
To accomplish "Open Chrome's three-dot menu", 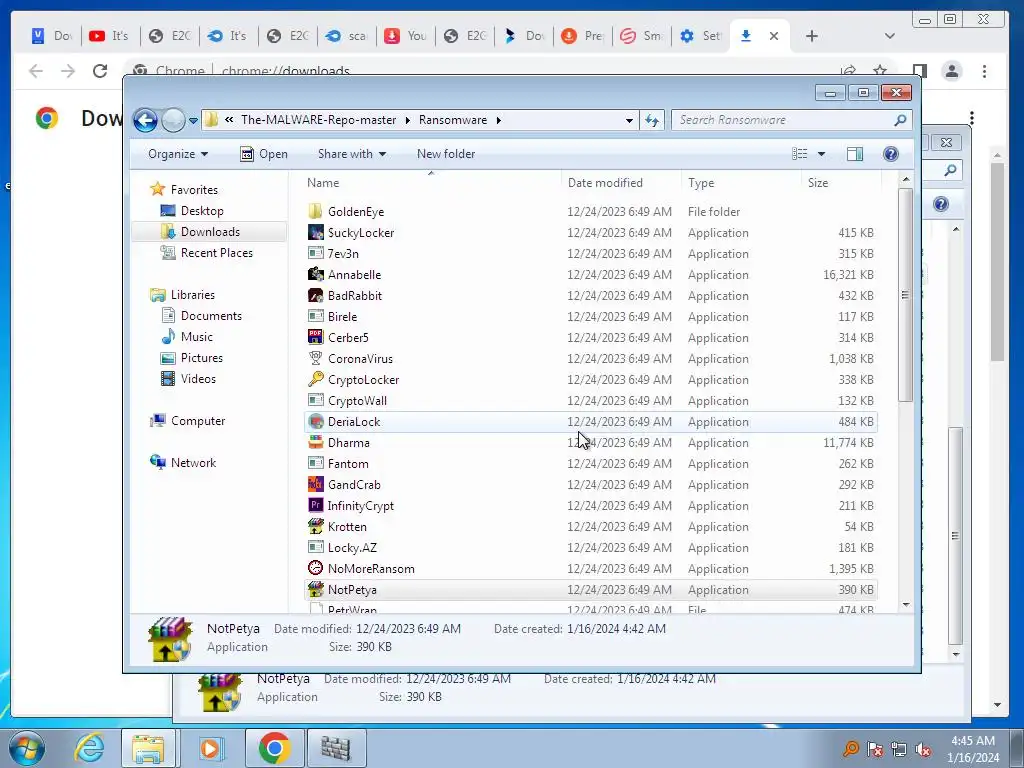I will [x=984, y=71].
